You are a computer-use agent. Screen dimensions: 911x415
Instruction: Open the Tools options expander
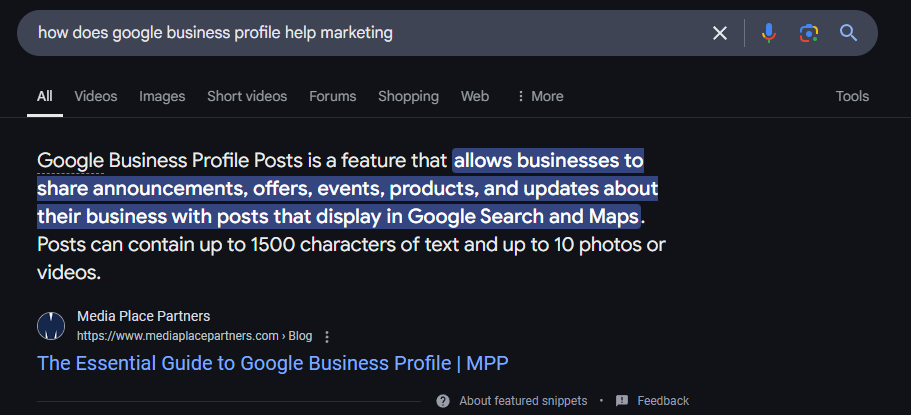tap(852, 96)
